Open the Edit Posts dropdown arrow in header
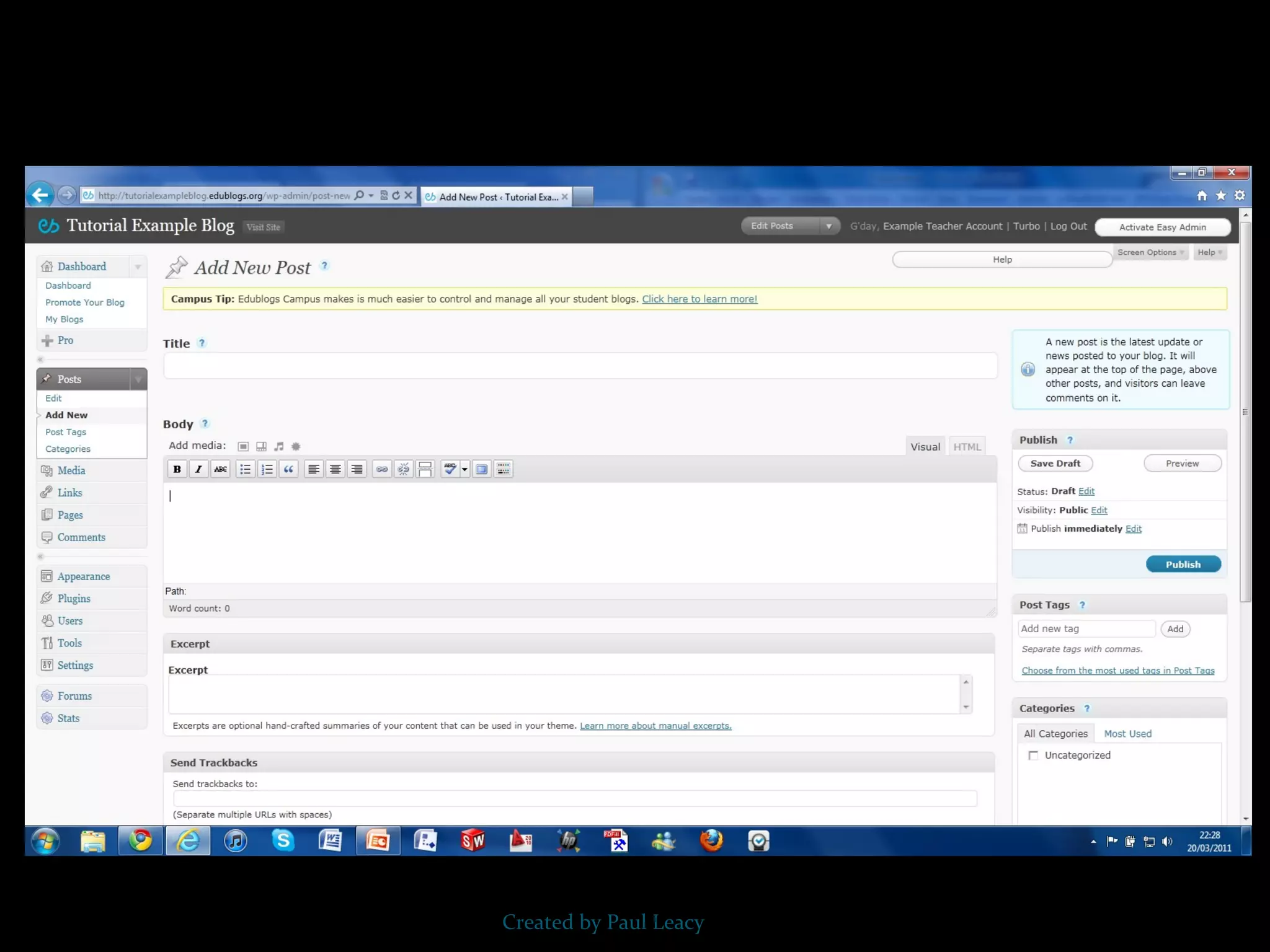The height and width of the screenshot is (952, 1270). (x=828, y=226)
